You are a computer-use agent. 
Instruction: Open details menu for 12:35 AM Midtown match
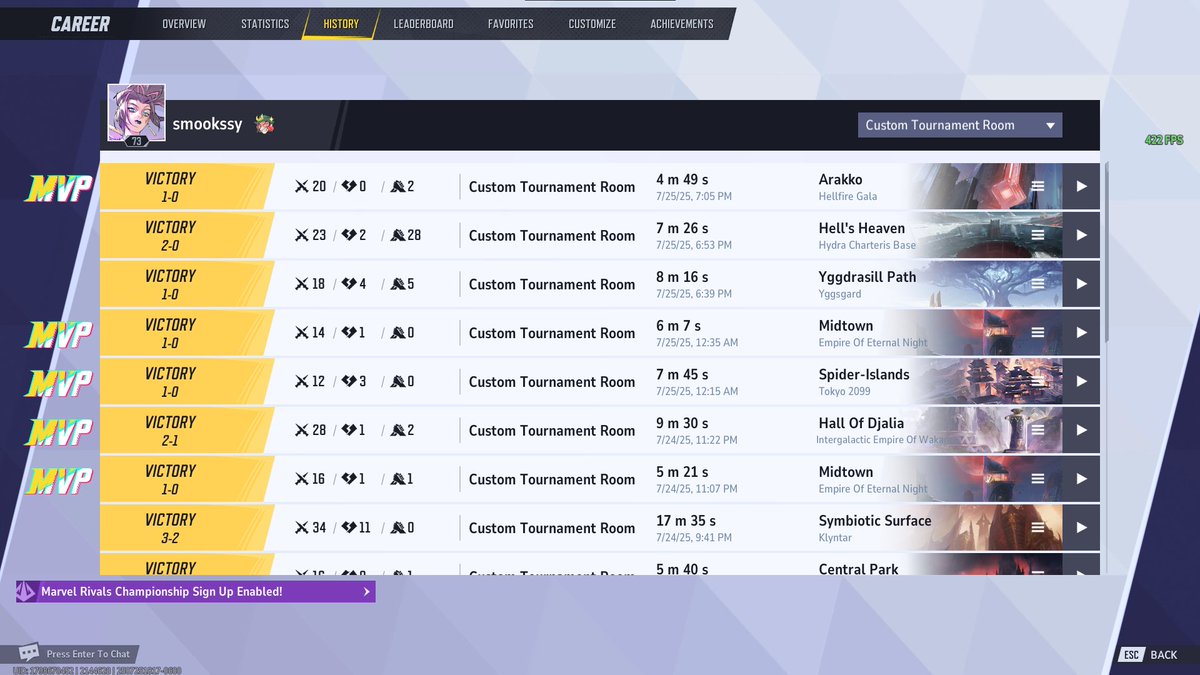1038,333
